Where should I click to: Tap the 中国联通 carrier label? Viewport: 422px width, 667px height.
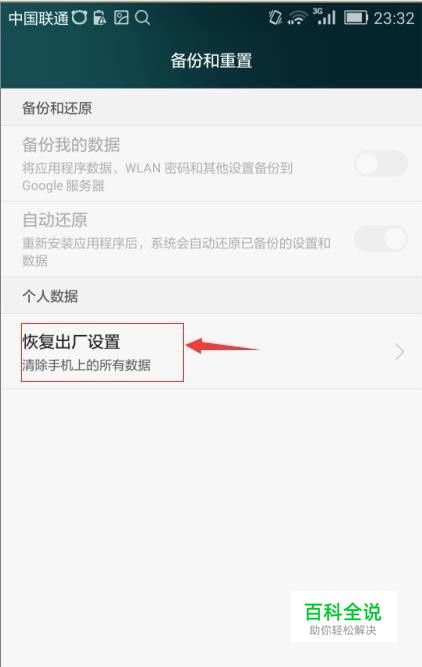[38, 18]
